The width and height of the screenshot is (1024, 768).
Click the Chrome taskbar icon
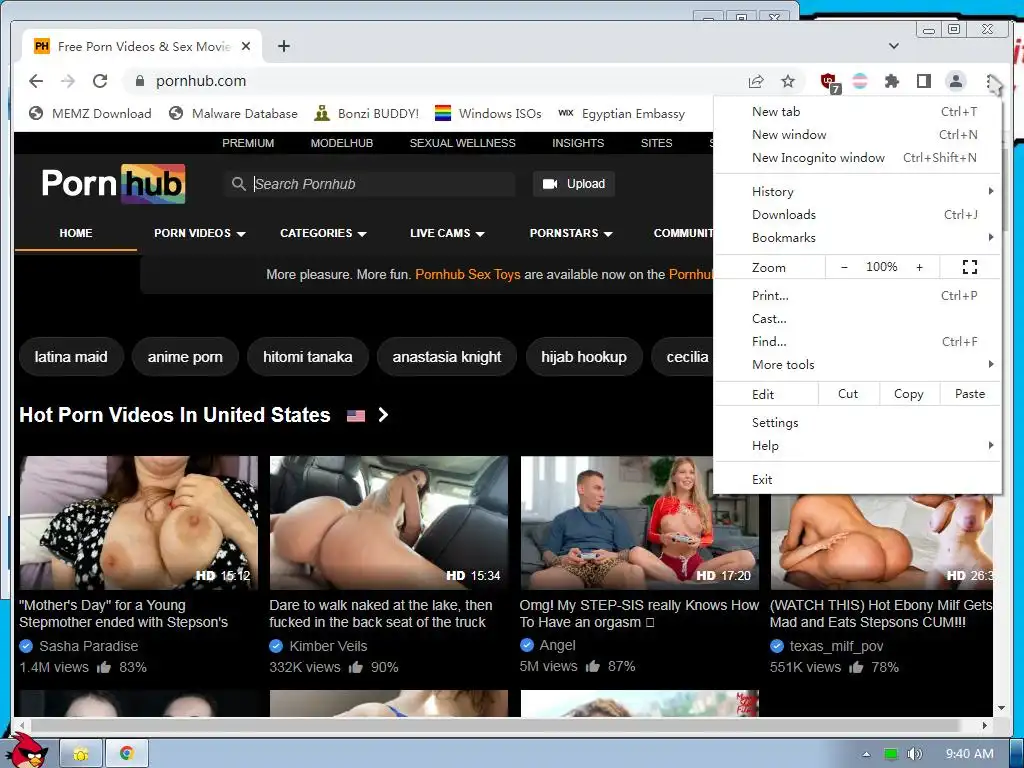click(127, 754)
